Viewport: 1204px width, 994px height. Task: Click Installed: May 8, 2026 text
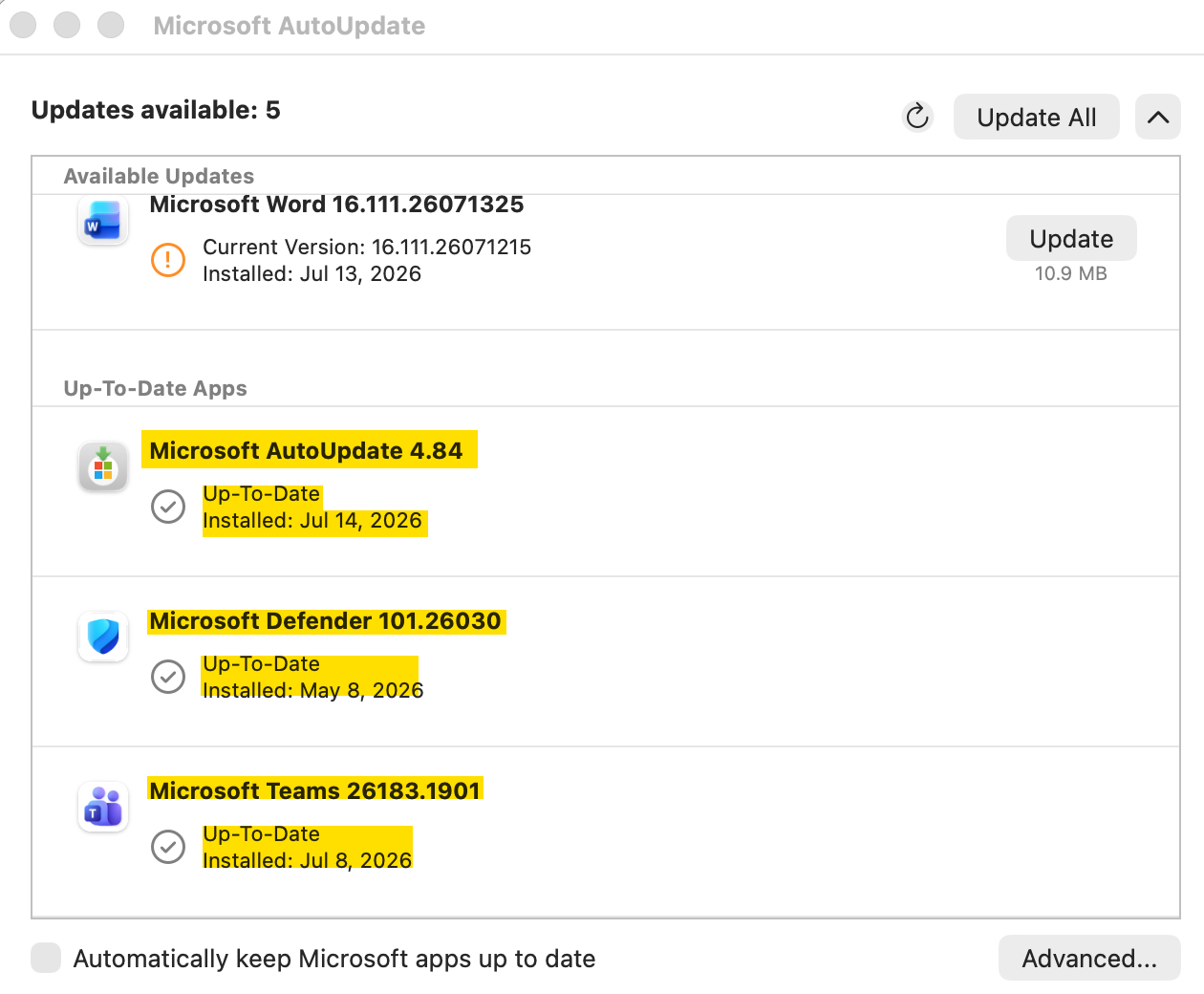click(x=312, y=690)
